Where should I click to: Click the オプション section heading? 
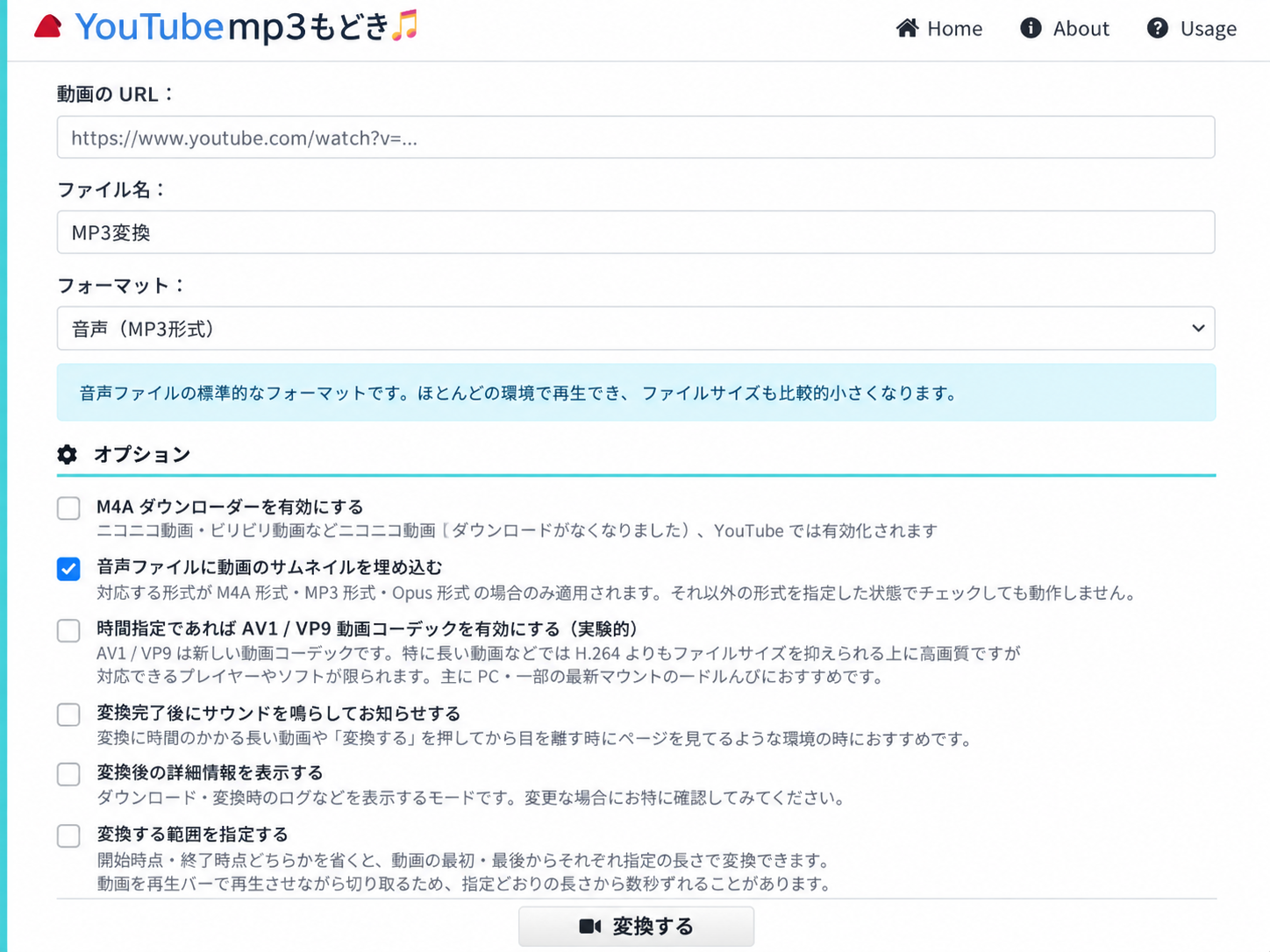point(142,454)
